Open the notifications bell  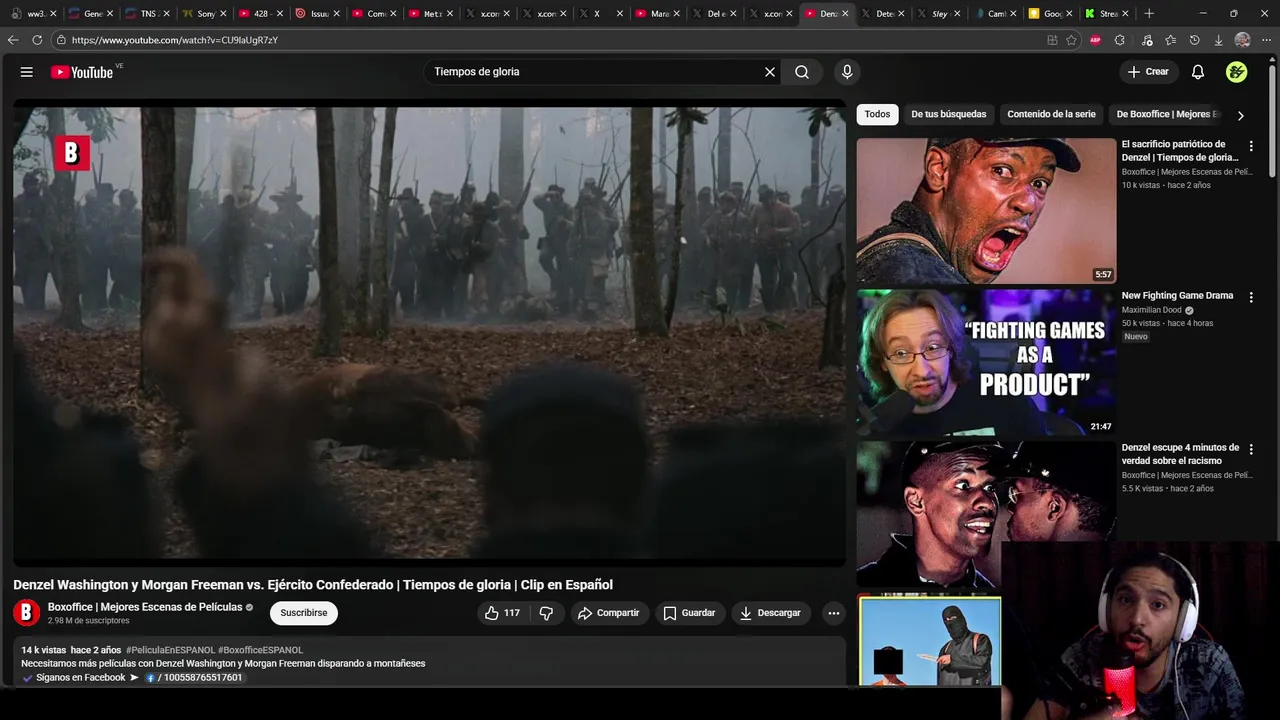[x=1198, y=72]
